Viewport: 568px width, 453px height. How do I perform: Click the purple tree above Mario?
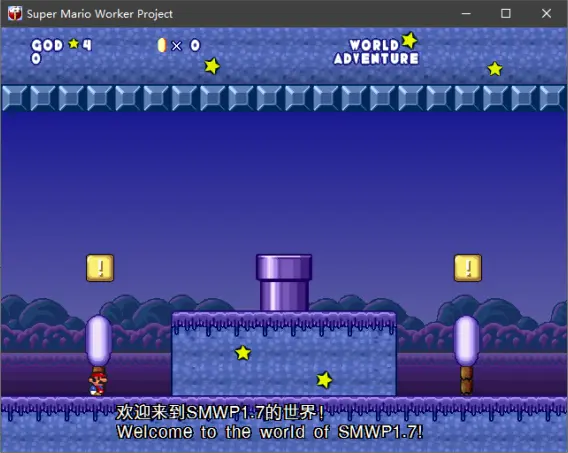click(x=99, y=342)
